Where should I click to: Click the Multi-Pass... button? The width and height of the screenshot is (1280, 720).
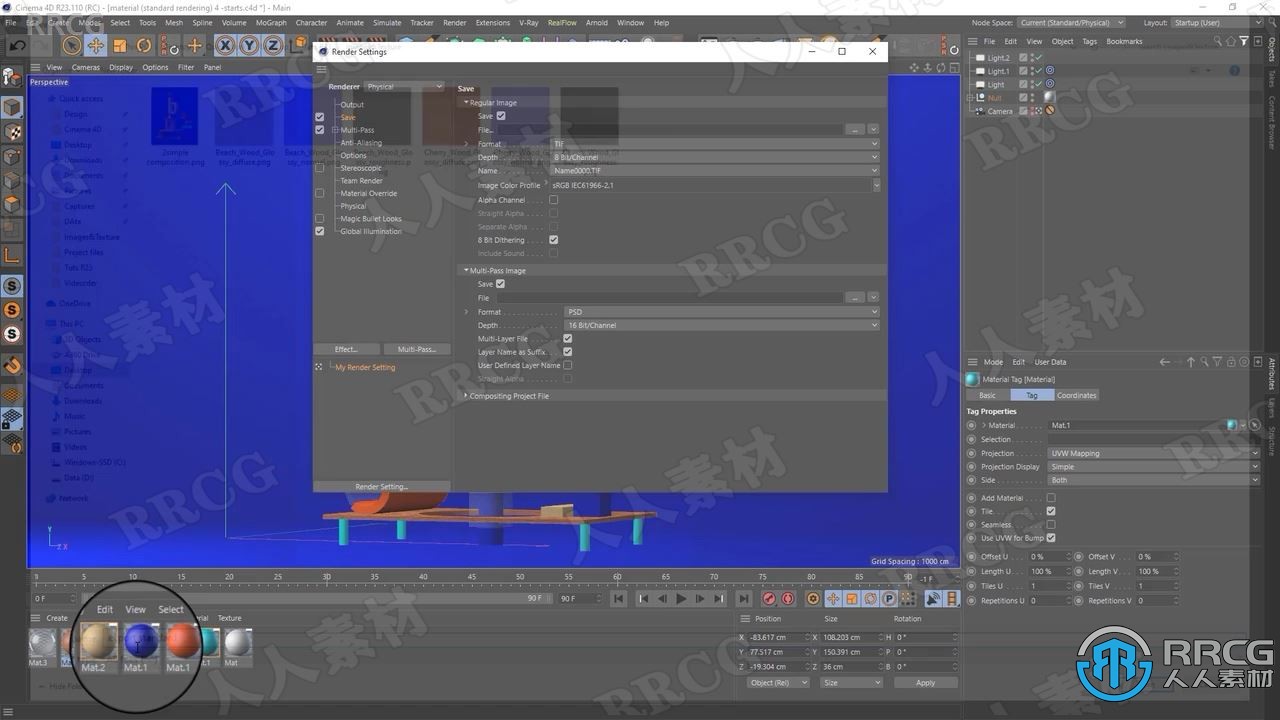click(417, 349)
